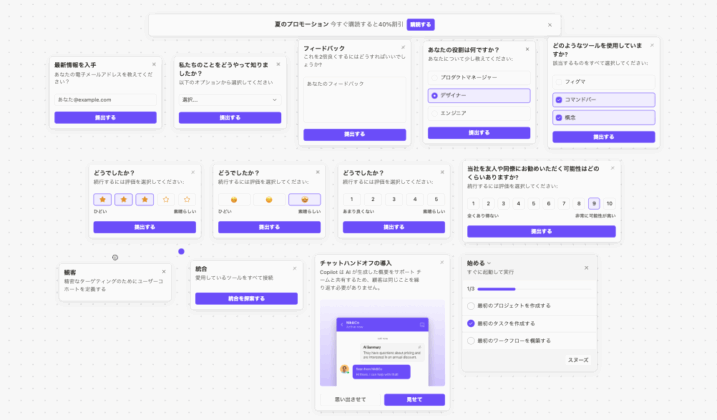
Task: Close the チャットハンドオフの導入 card
Action: point(442,263)
